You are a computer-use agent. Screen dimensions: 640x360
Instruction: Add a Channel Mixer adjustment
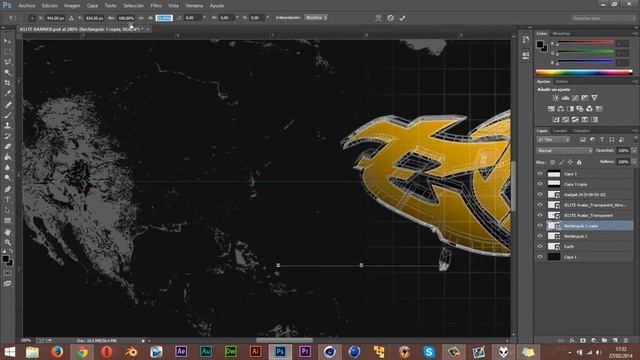(x=589, y=109)
